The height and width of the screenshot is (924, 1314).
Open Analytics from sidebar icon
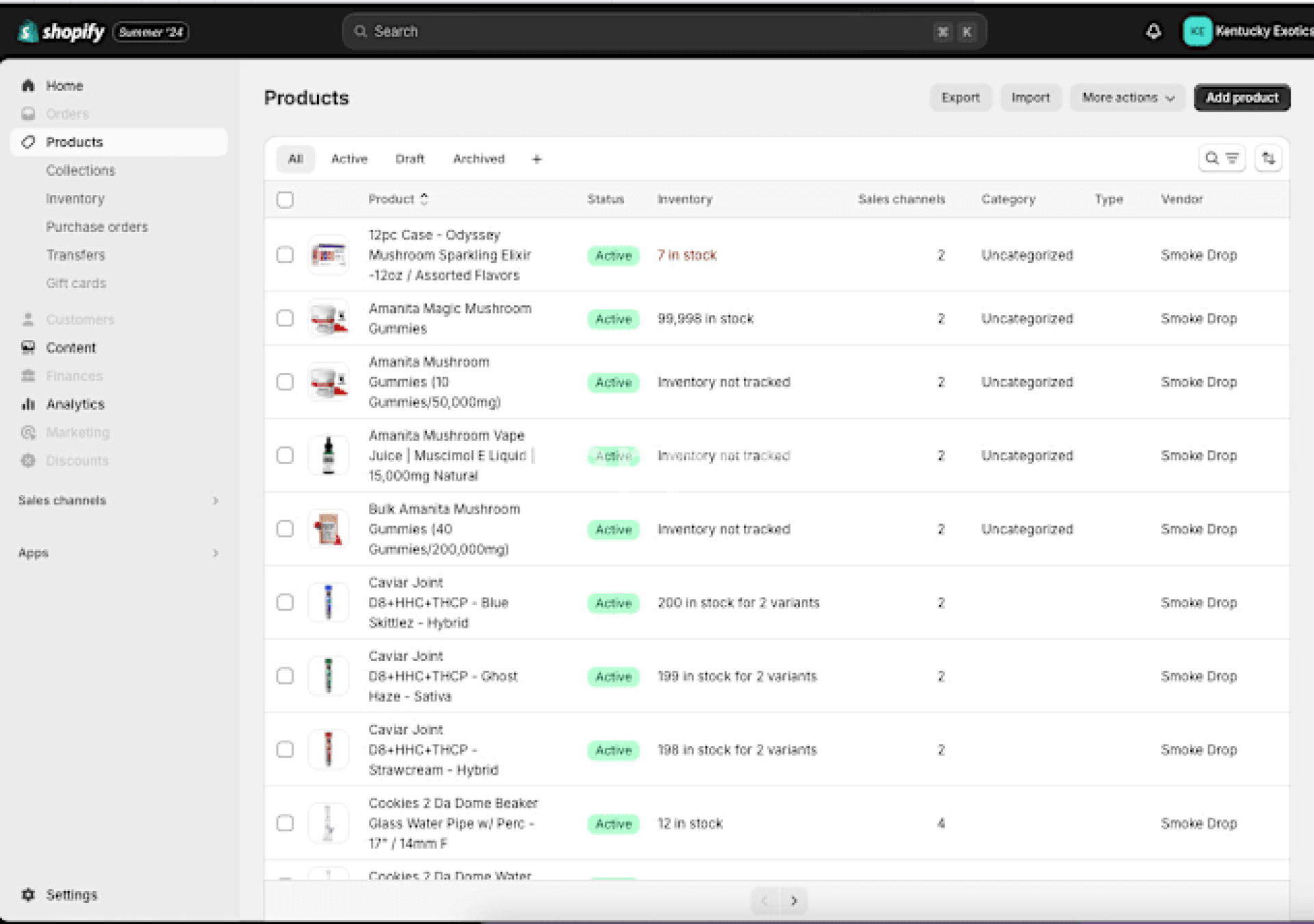click(28, 405)
